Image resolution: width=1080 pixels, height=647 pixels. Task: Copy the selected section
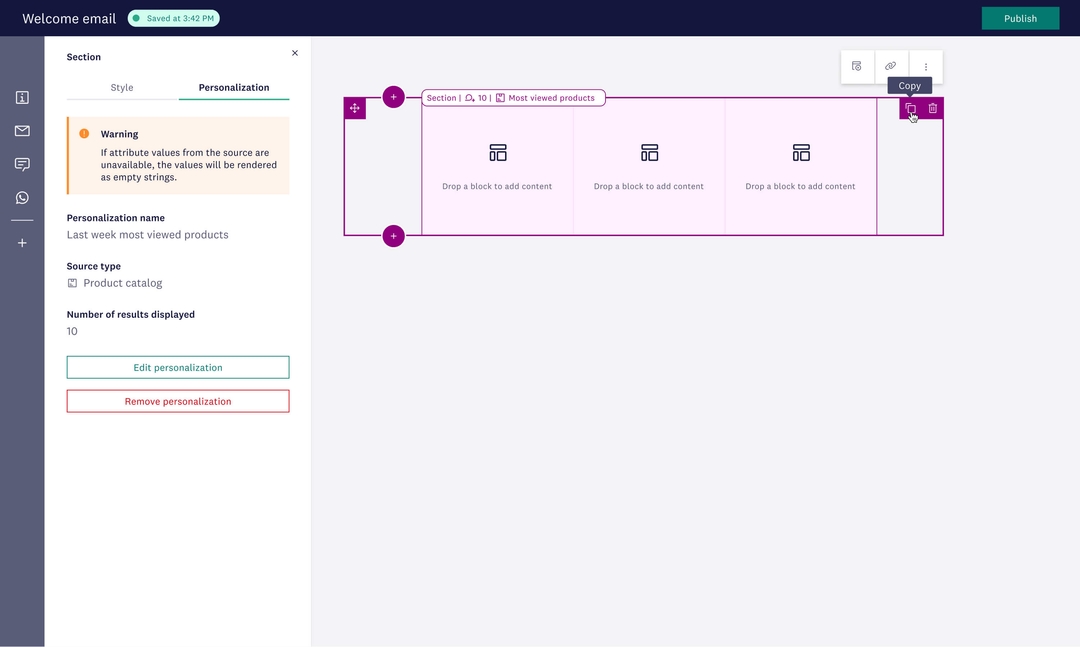pyautogui.click(x=910, y=107)
